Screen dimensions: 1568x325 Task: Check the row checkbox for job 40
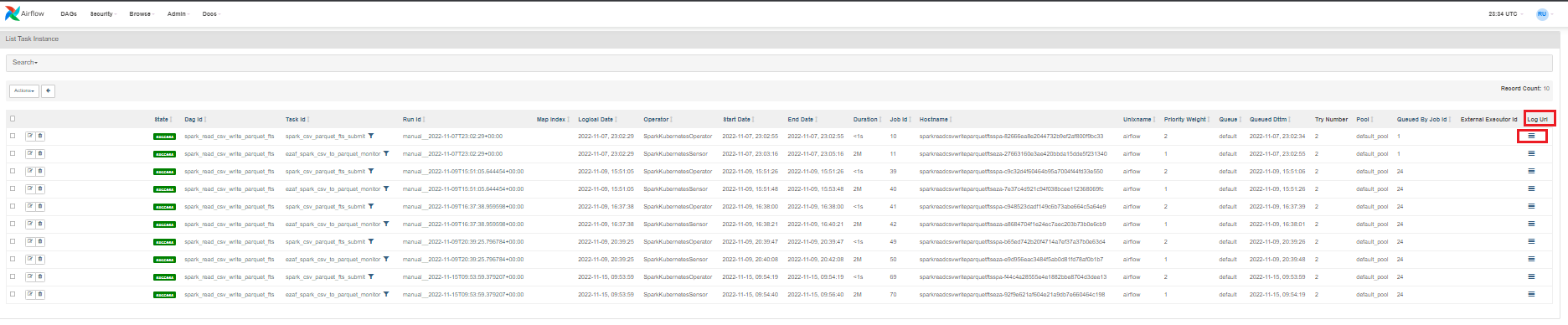pos(13,188)
